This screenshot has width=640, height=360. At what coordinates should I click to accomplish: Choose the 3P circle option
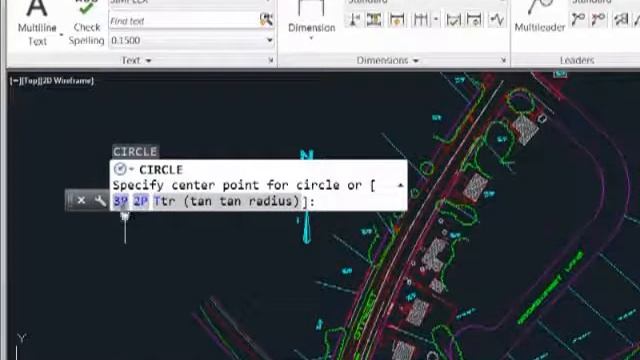coord(120,201)
